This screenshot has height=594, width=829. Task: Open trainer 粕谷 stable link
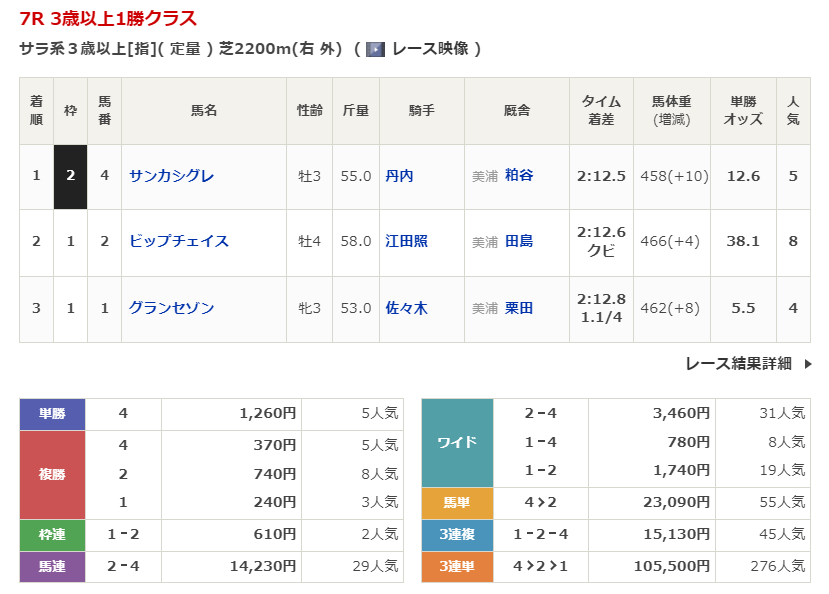click(x=519, y=175)
